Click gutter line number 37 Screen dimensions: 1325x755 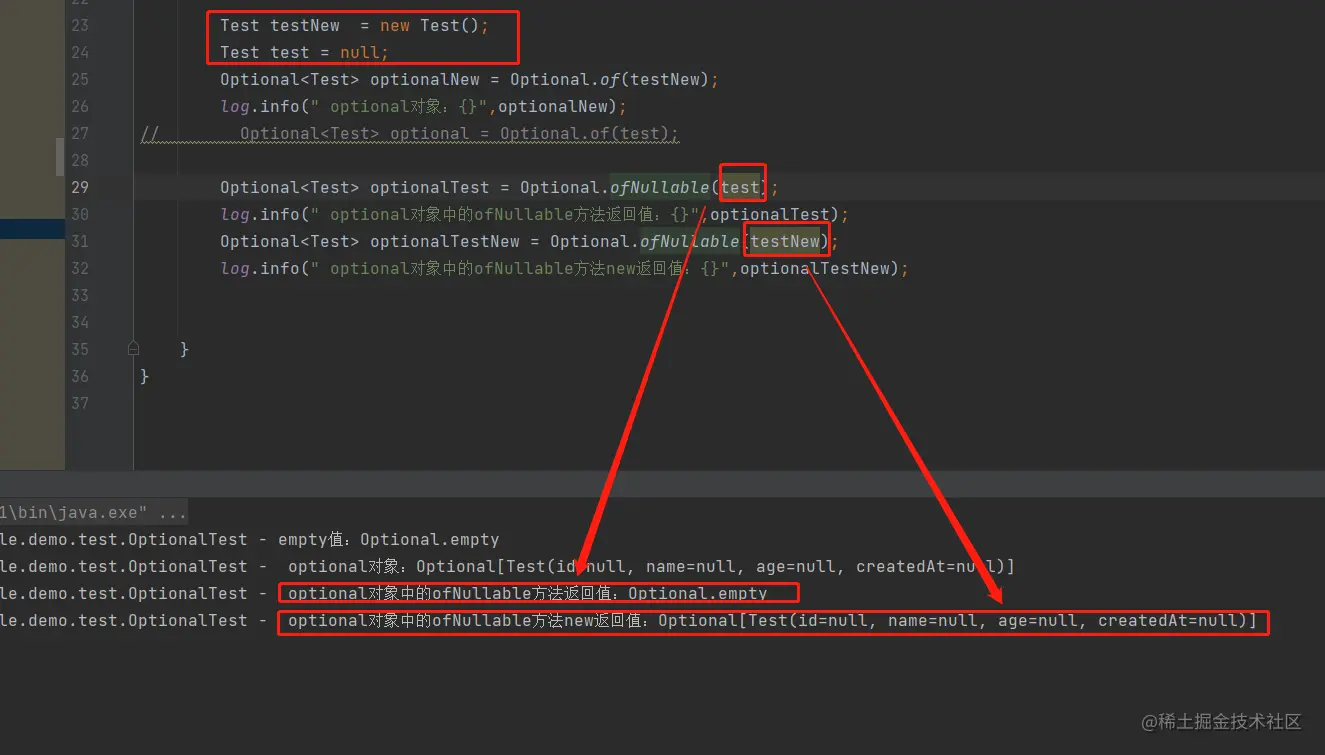80,403
